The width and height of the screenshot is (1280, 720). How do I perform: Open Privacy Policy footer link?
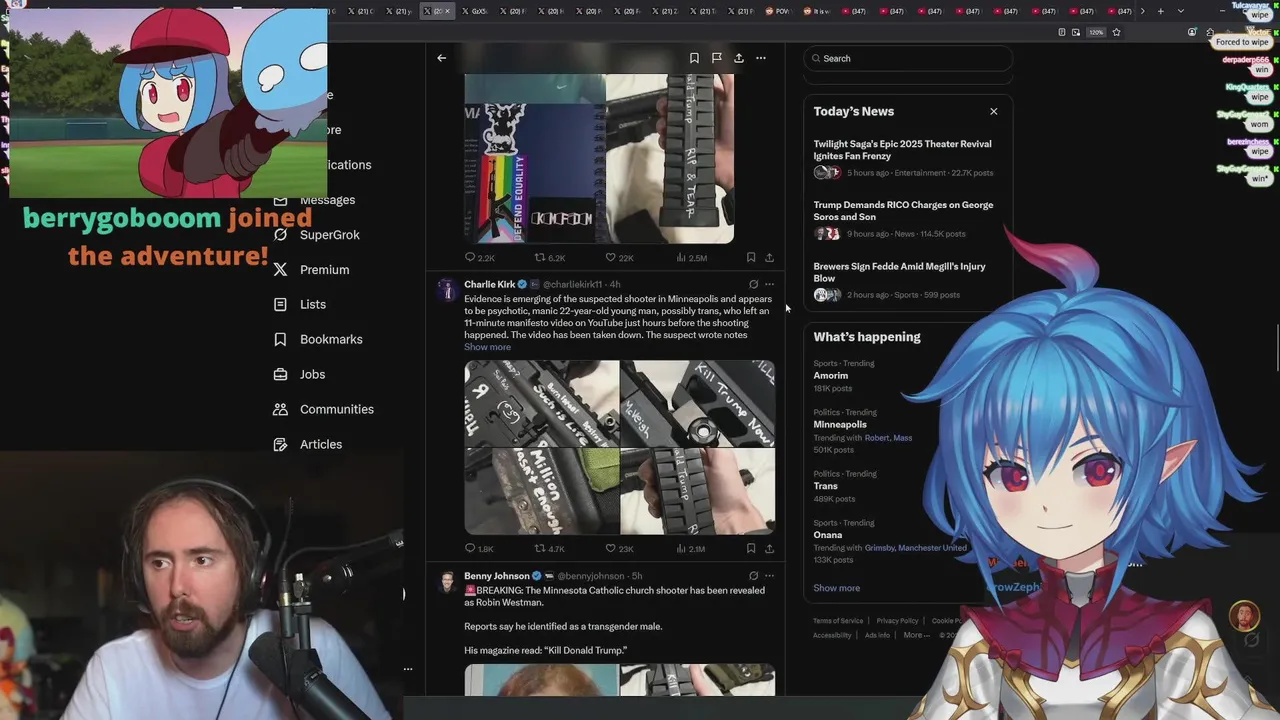click(x=897, y=621)
